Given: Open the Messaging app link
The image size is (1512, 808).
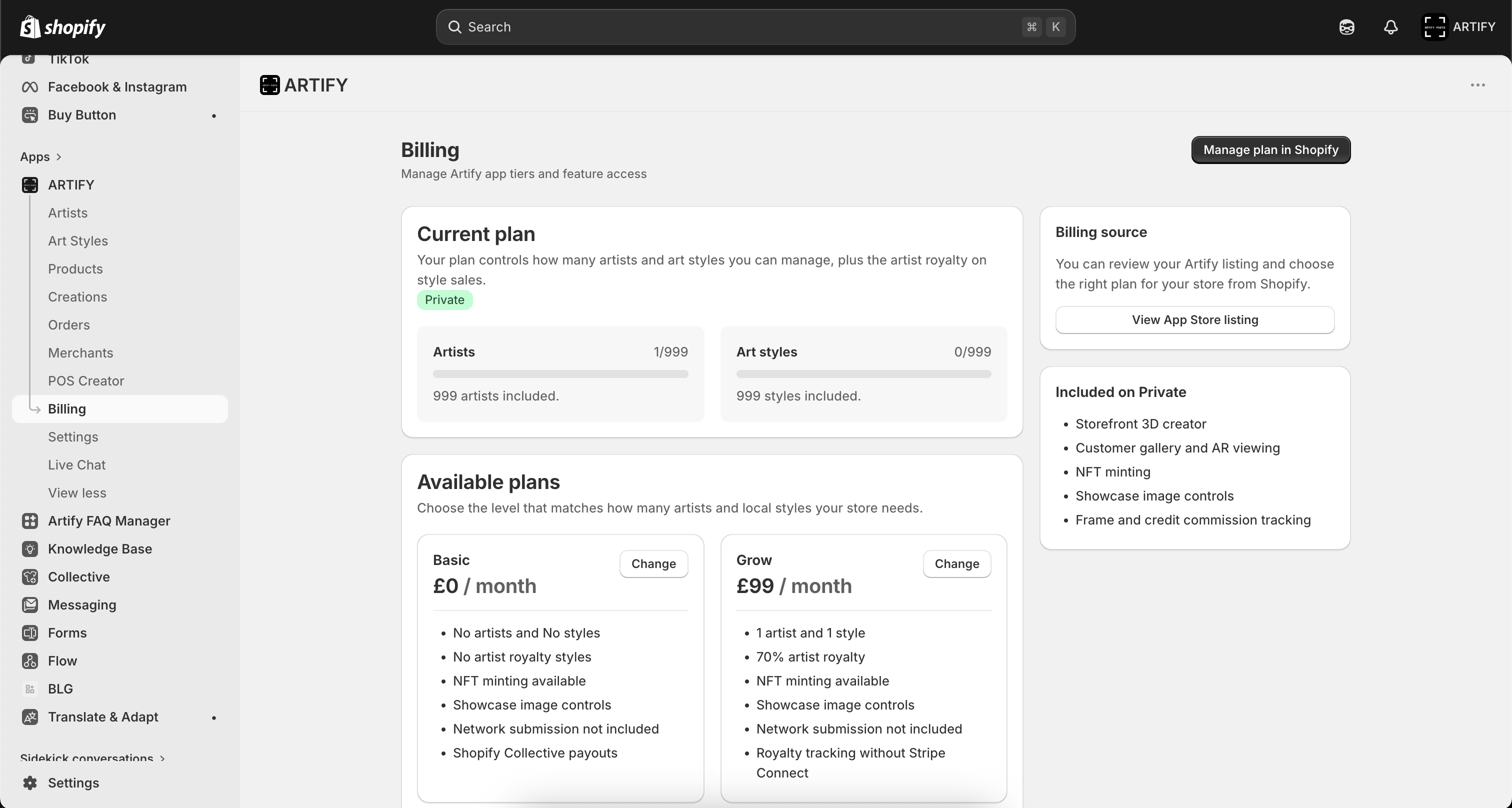Looking at the screenshot, I should 82,605.
